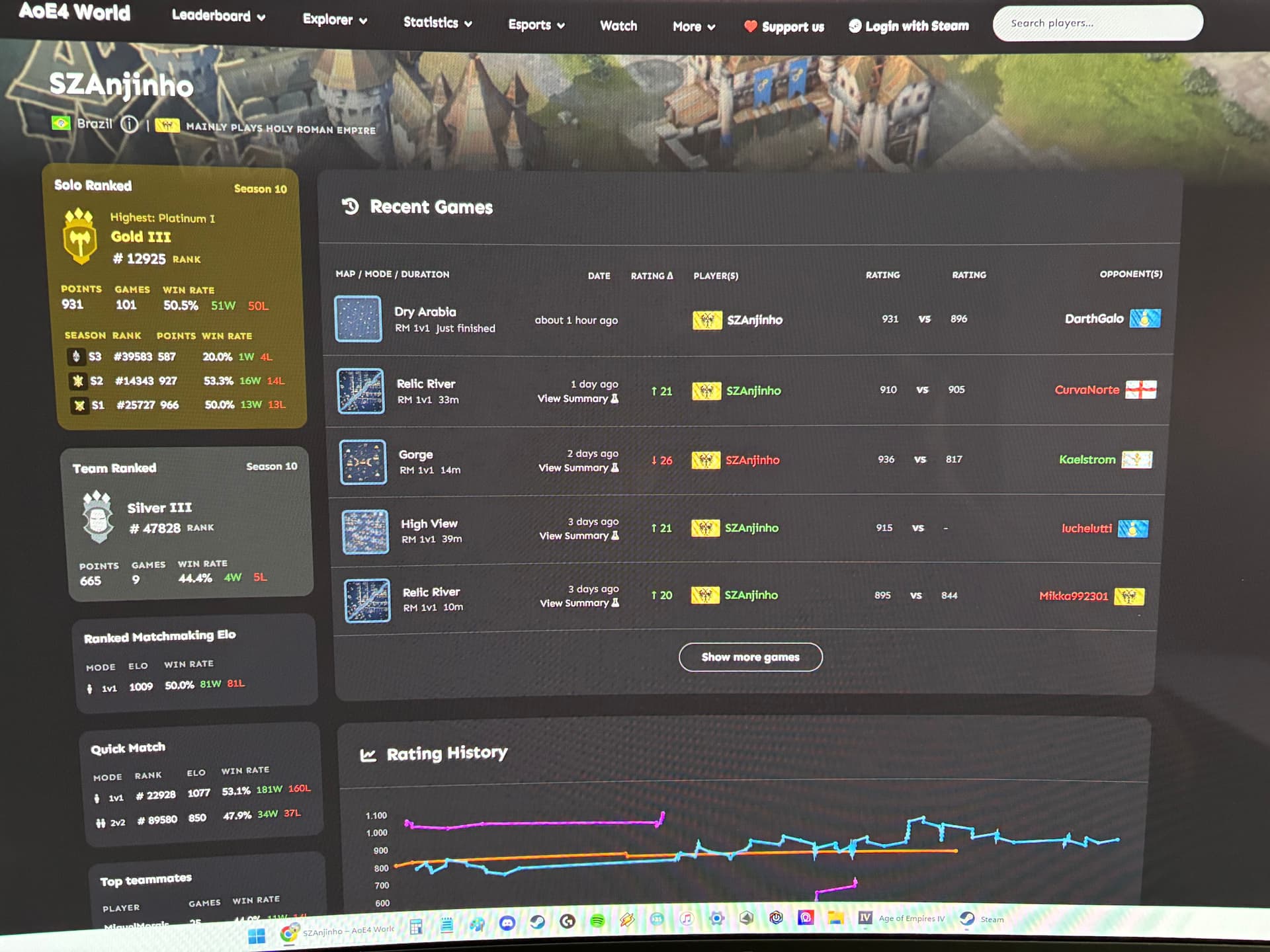
Task: Open the File Explorer taskbar icon
Action: (835, 918)
